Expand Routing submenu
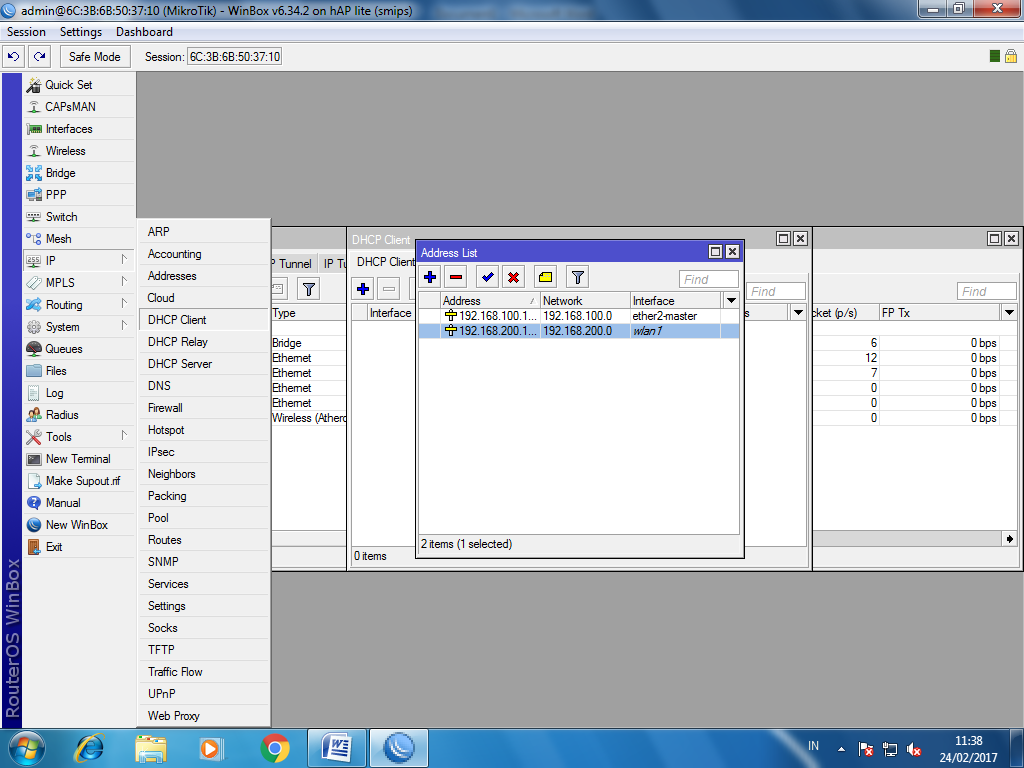This screenshot has width=1024, height=768. pyautogui.click(x=78, y=305)
